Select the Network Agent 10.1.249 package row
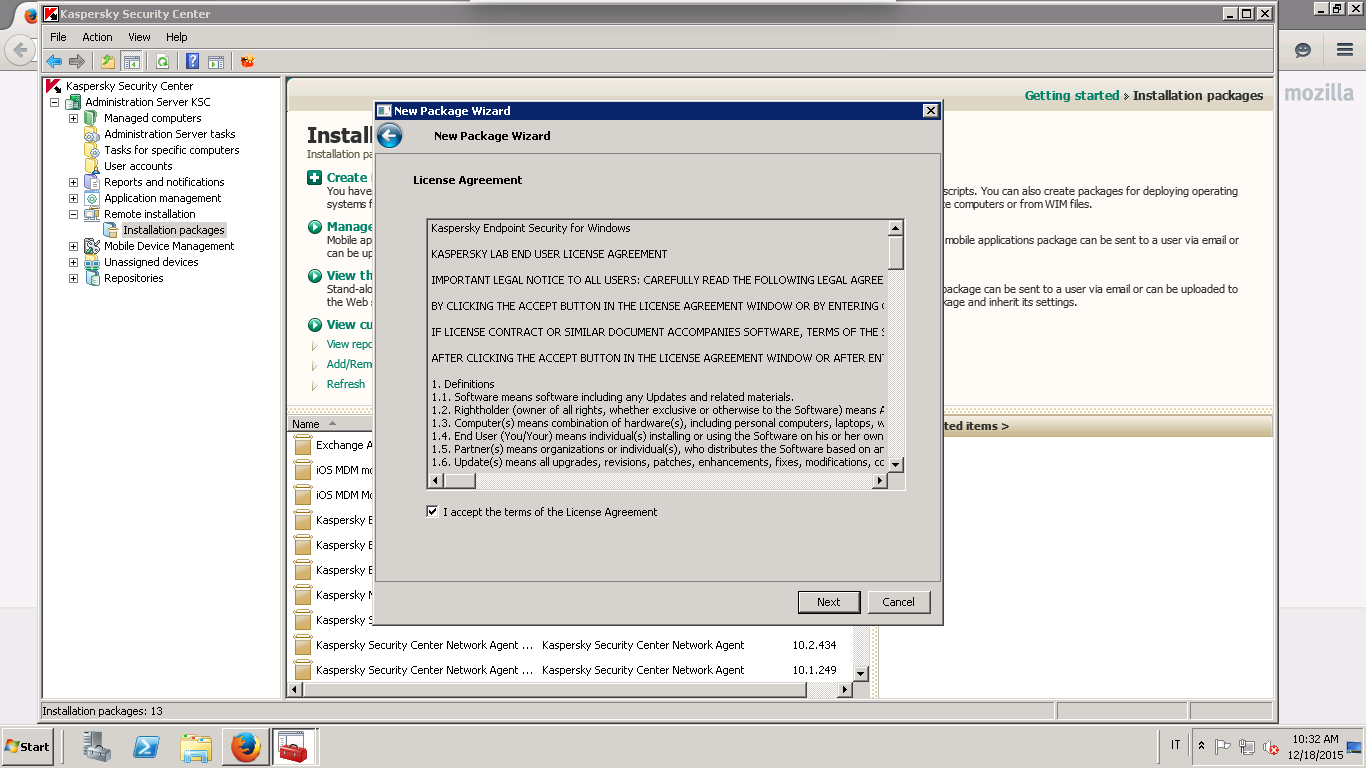1366x768 pixels. 572,670
